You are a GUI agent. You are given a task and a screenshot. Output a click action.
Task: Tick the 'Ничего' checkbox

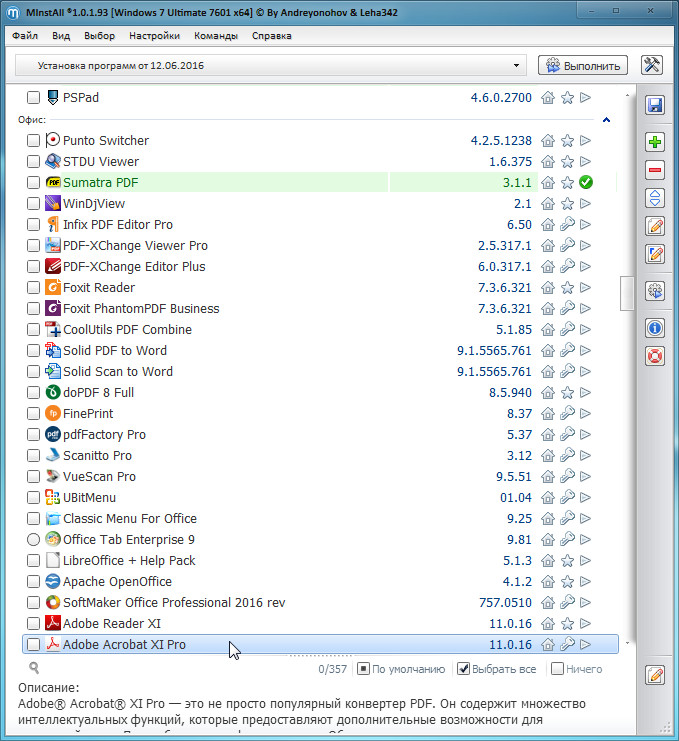coord(558,669)
